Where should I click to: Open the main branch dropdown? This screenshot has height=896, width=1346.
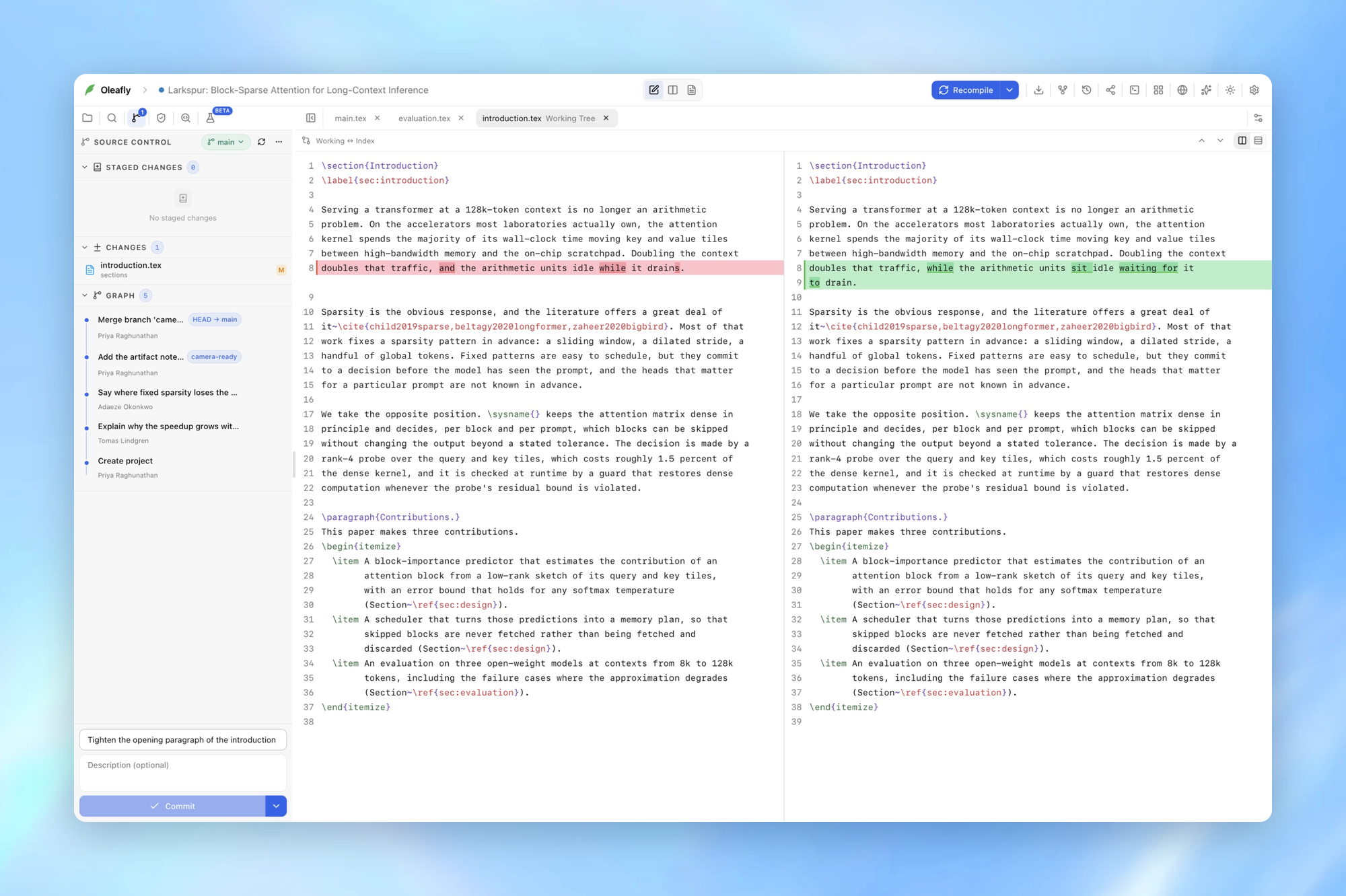click(225, 142)
